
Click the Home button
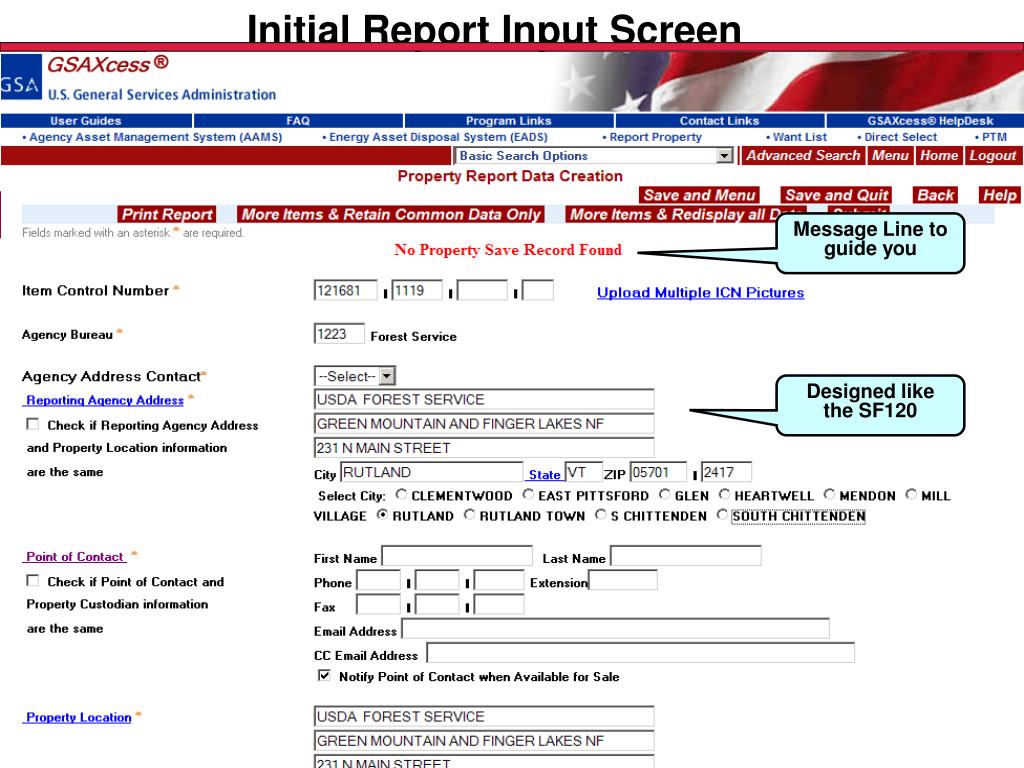point(938,155)
